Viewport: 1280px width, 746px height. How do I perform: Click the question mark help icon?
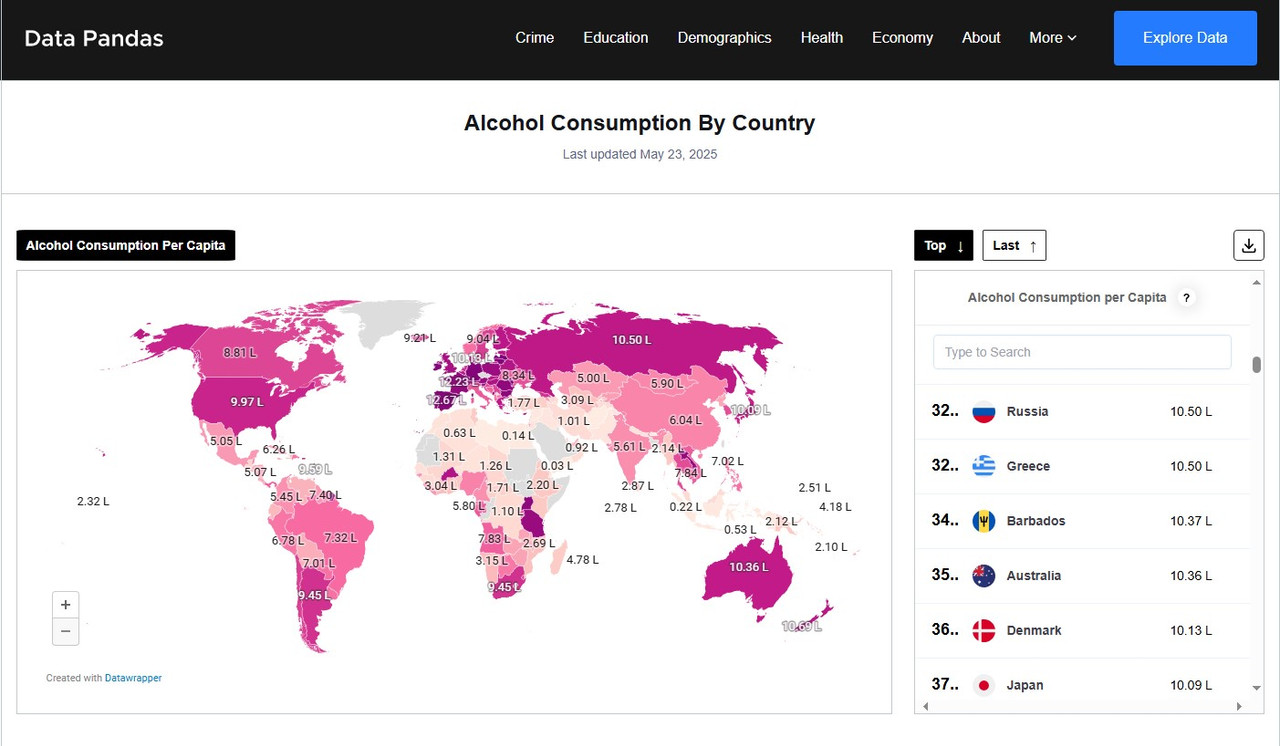(1186, 297)
